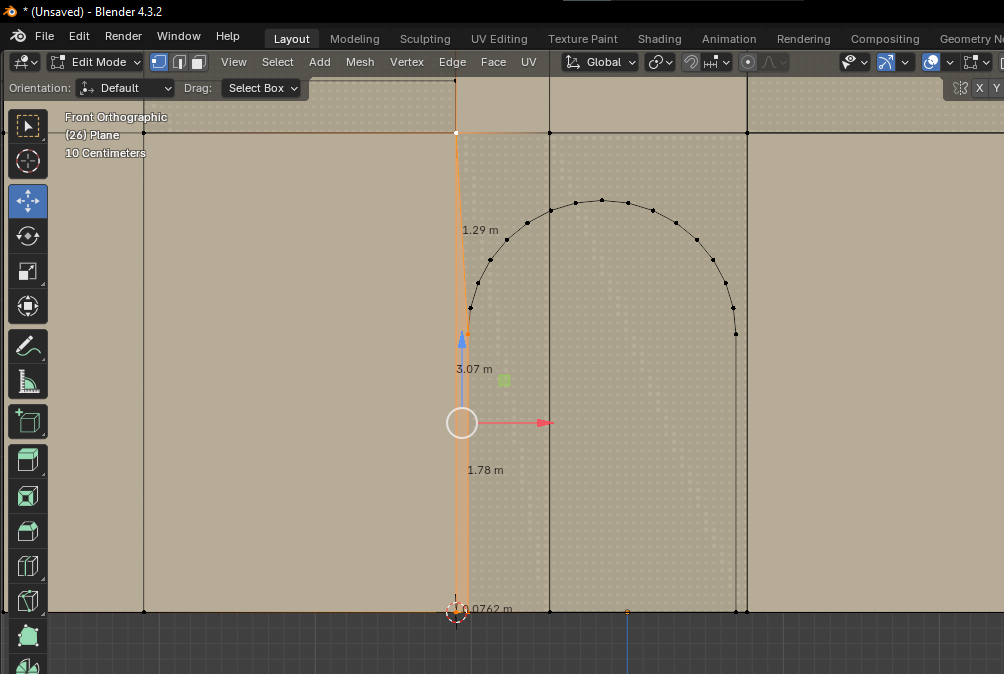Switch to the Sculpting workspace tab
Viewport: 1004px width, 674px height.
(x=425, y=39)
